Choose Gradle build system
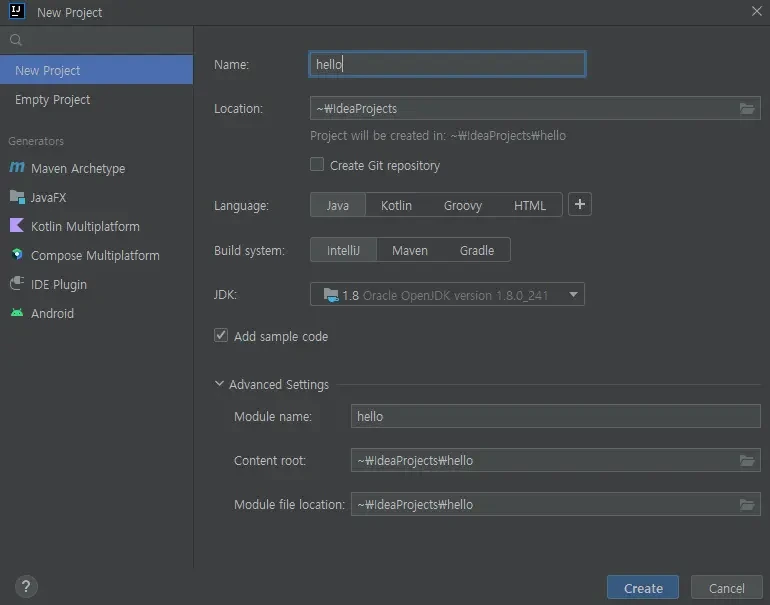This screenshot has width=770, height=605. click(477, 250)
